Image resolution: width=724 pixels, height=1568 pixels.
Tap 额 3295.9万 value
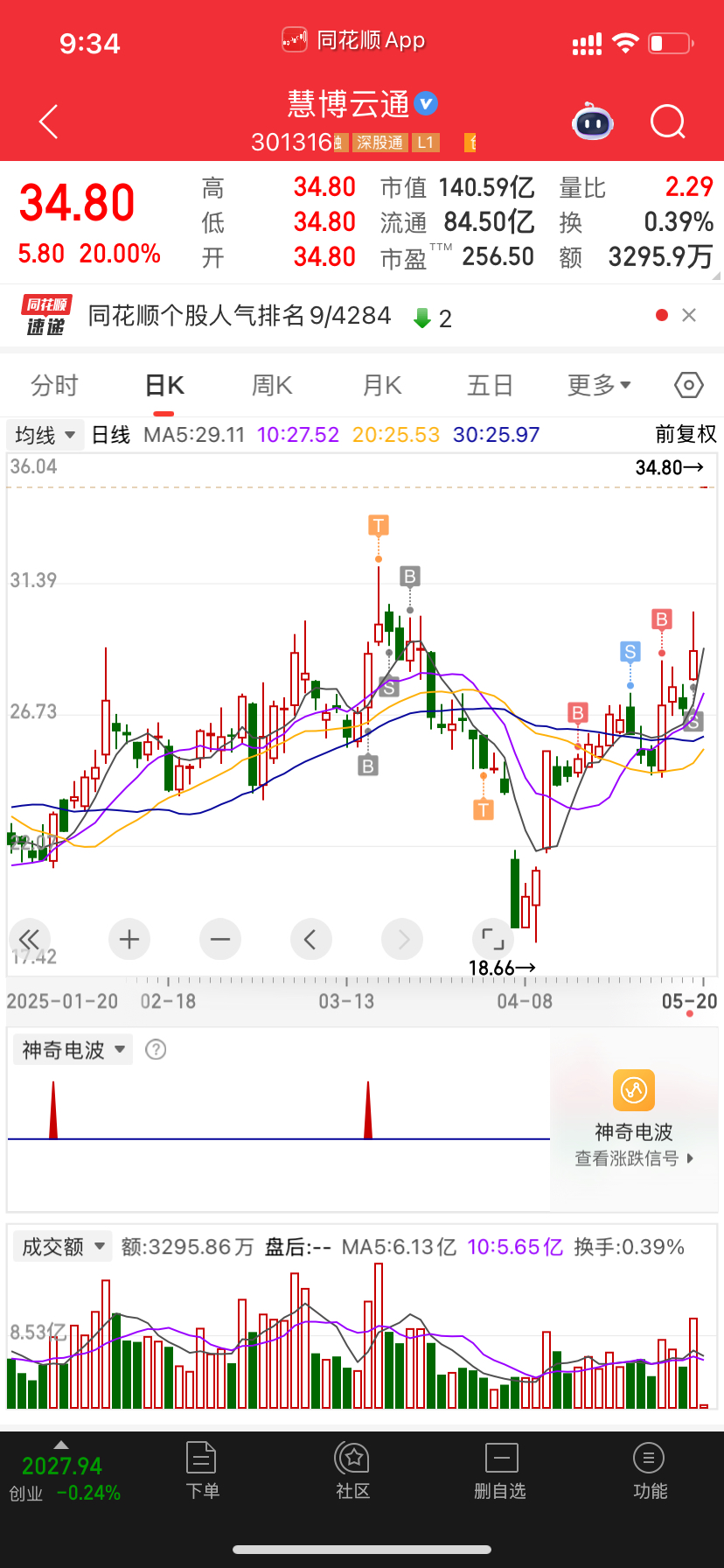661,257
